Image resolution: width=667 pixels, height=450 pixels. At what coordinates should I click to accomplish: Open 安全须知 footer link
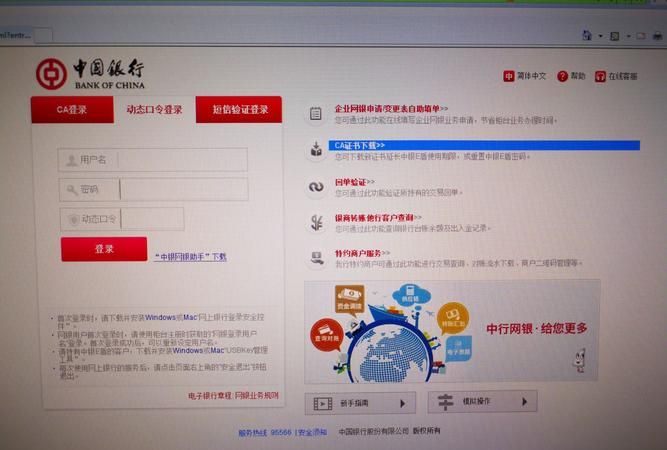(x=312, y=433)
